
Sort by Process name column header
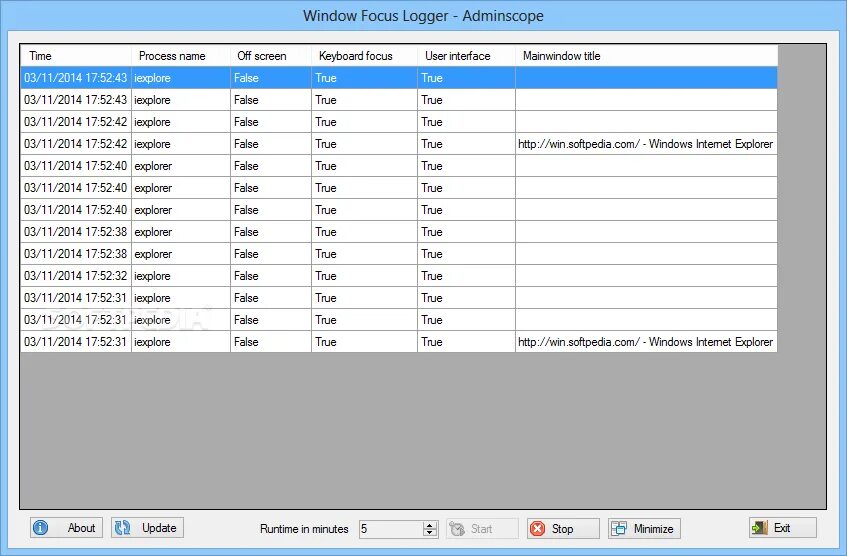(x=180, y=56)
